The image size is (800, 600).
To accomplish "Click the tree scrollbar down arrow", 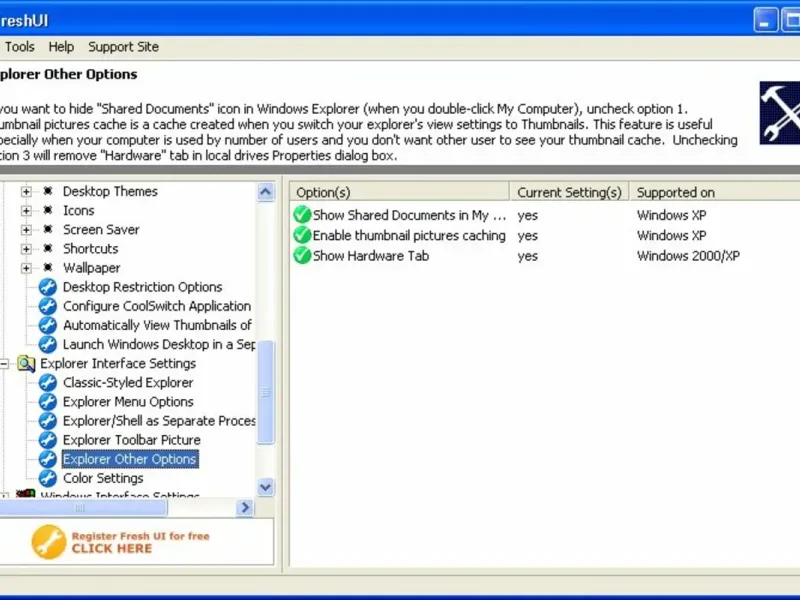I will [265, 487].
